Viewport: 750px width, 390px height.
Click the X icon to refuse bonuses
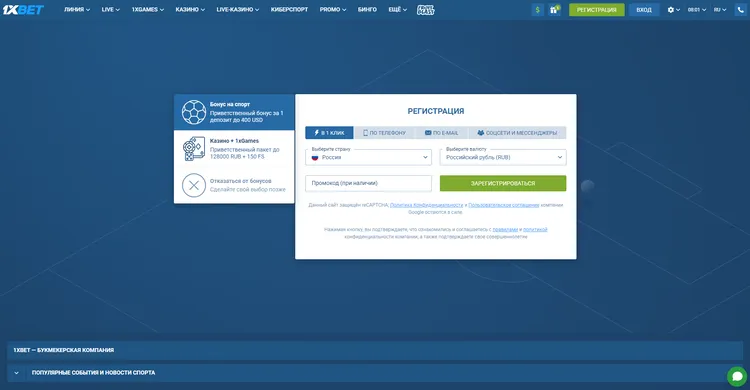click(194, 185)
